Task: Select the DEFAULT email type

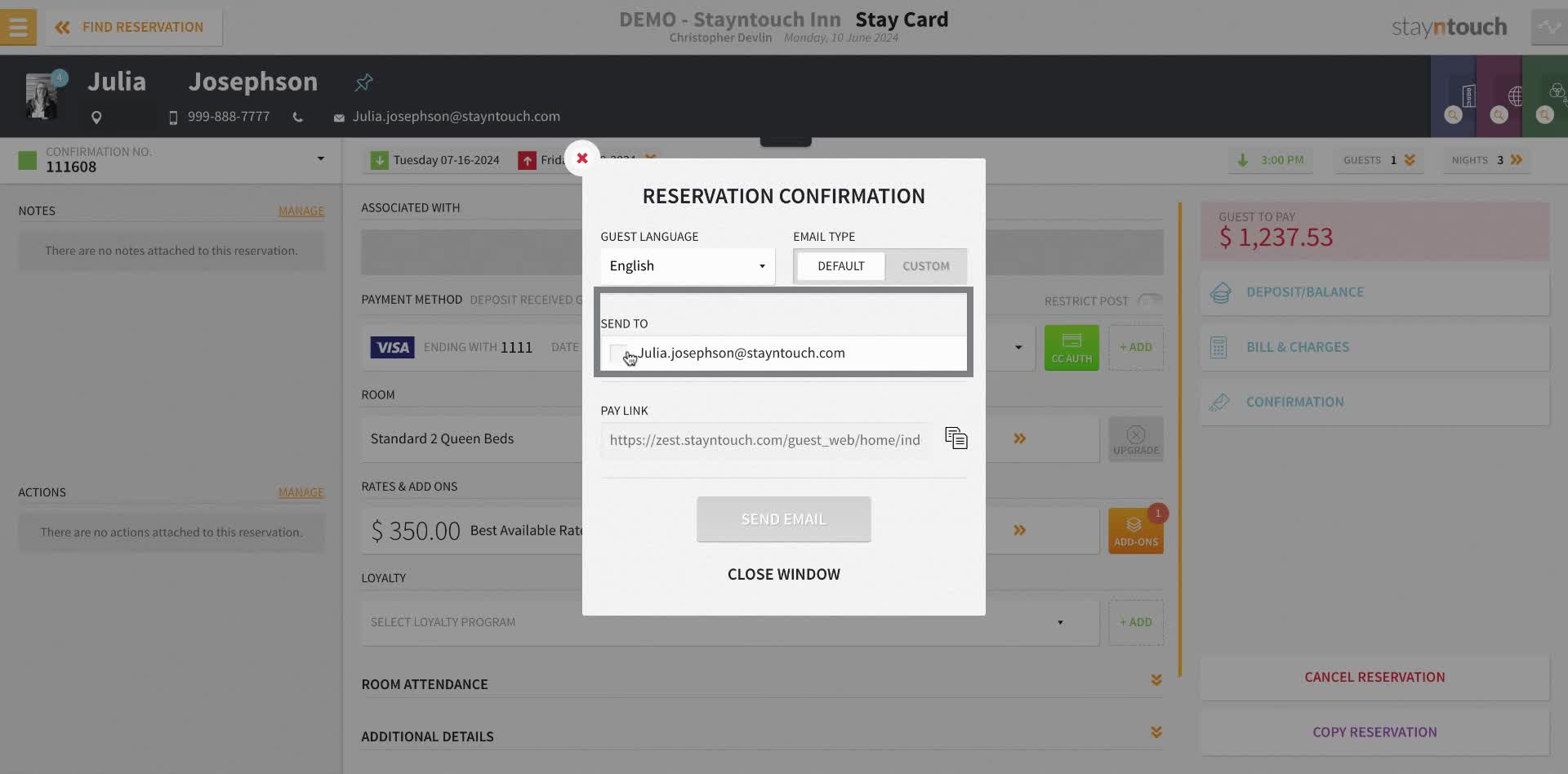Action: (x=840, y=266)
